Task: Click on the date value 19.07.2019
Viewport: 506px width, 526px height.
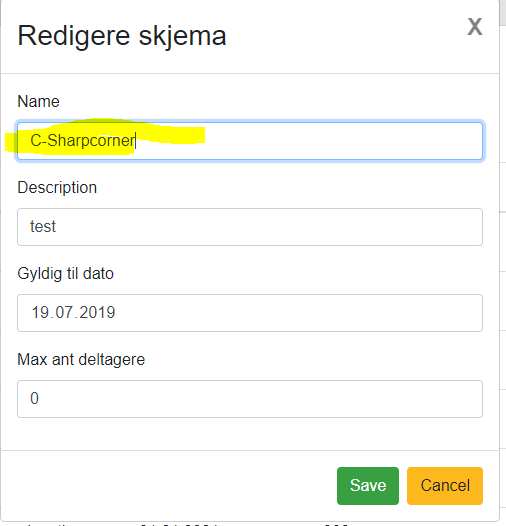Action: [x=73, y=312]
